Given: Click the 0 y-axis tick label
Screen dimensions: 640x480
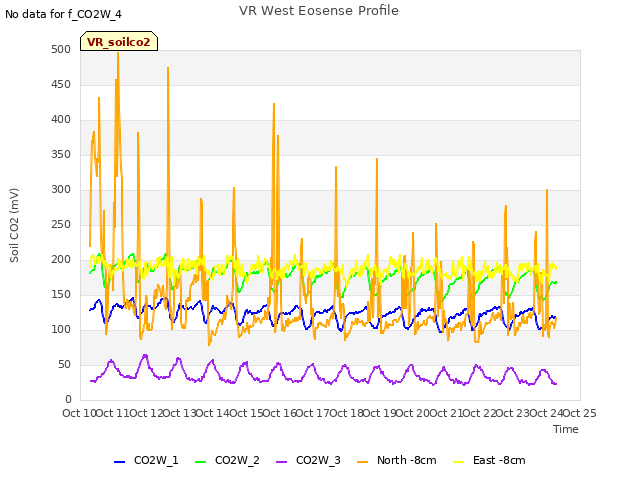Looking at the screenshot, I should coord(68,399).
